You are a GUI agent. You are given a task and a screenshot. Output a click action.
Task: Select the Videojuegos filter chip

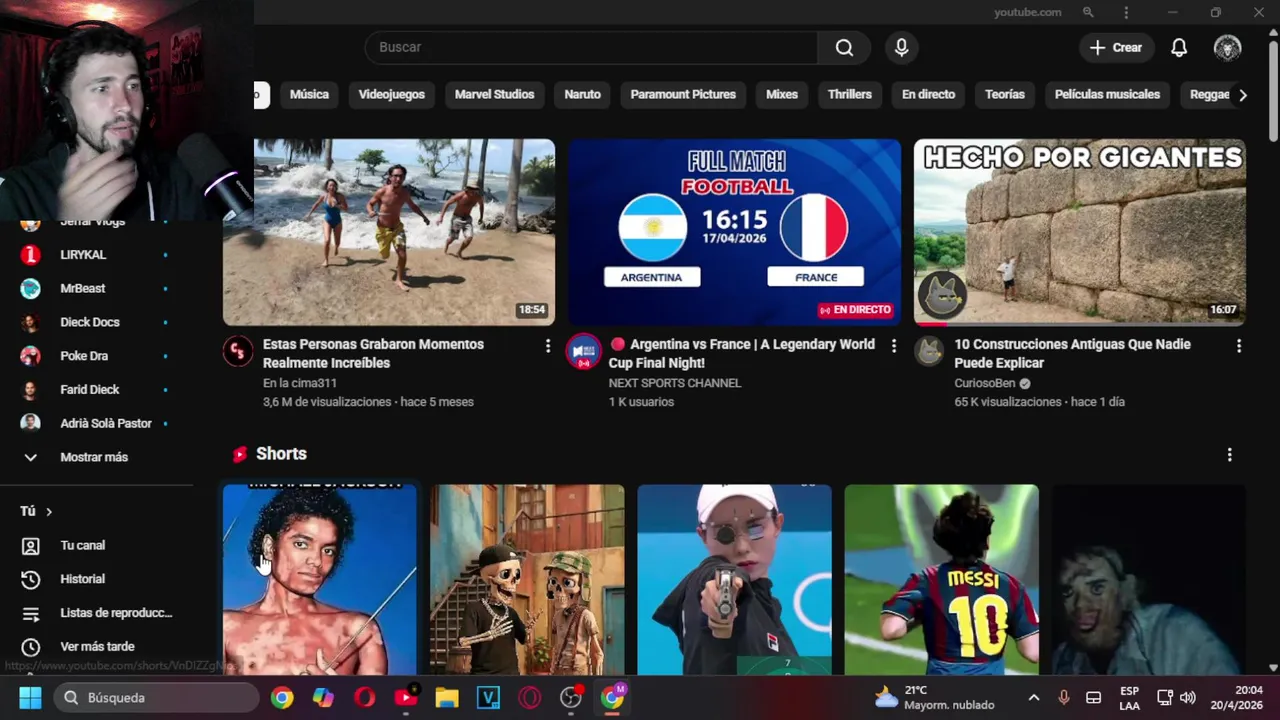pos(392,94)
